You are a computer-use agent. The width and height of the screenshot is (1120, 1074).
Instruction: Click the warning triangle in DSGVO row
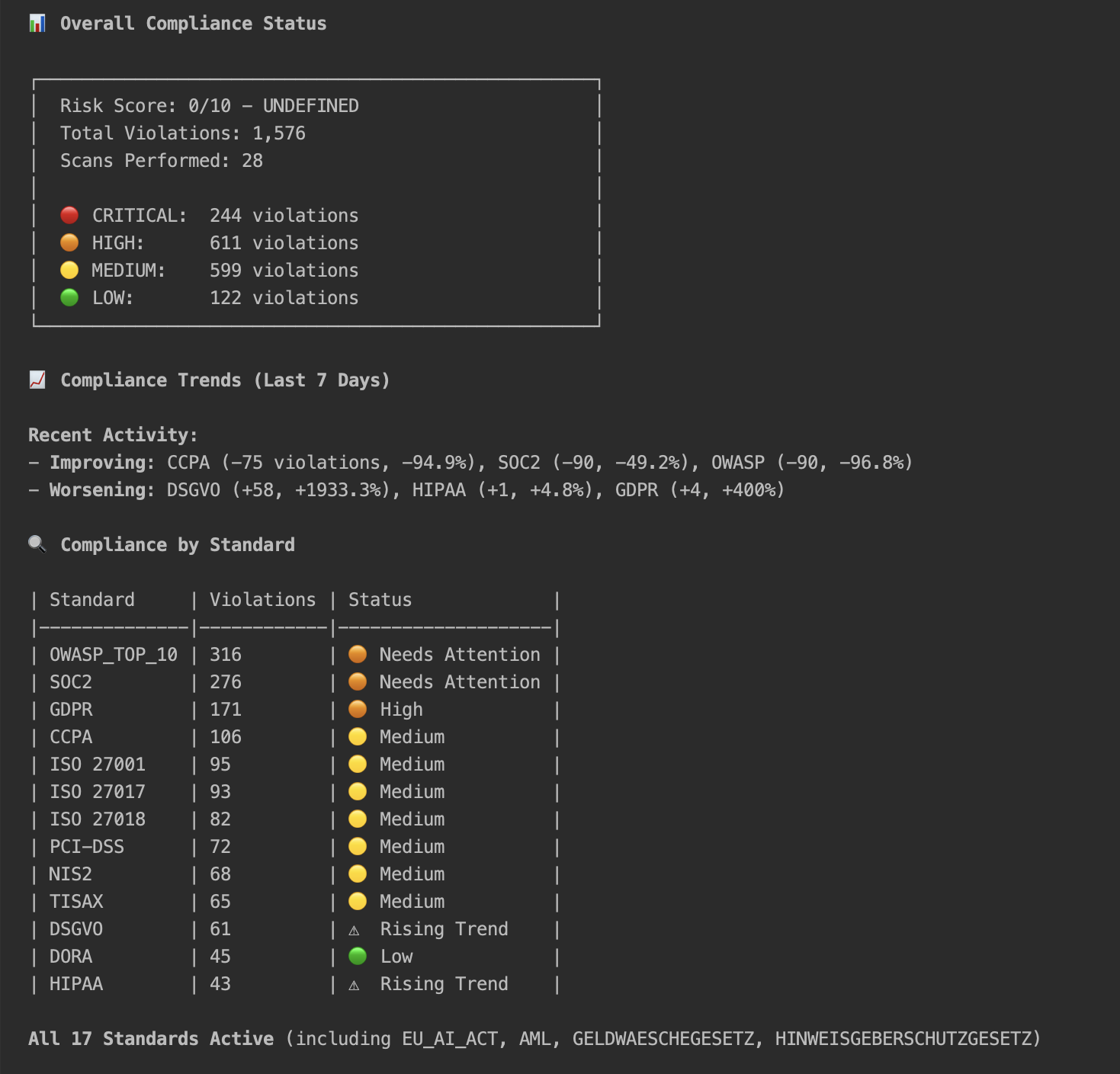(354, 930)
